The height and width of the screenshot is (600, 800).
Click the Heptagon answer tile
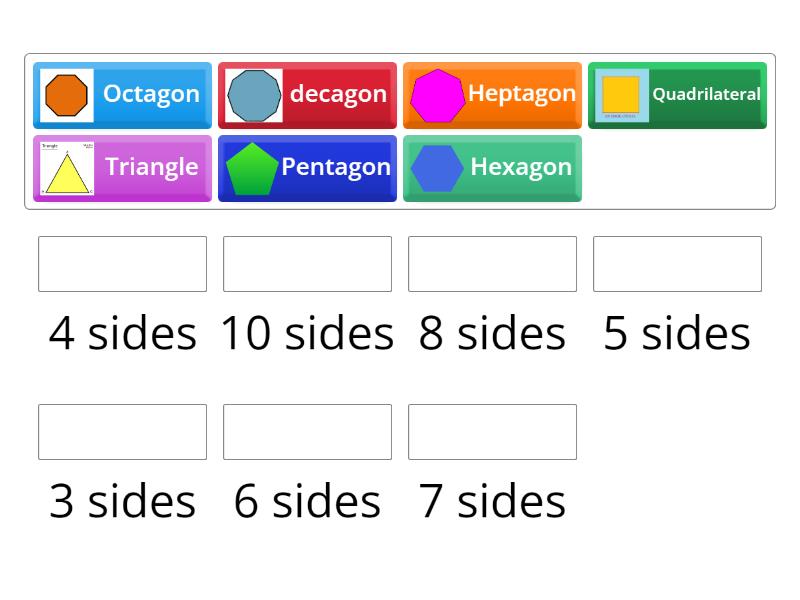[x=492, y=95]
